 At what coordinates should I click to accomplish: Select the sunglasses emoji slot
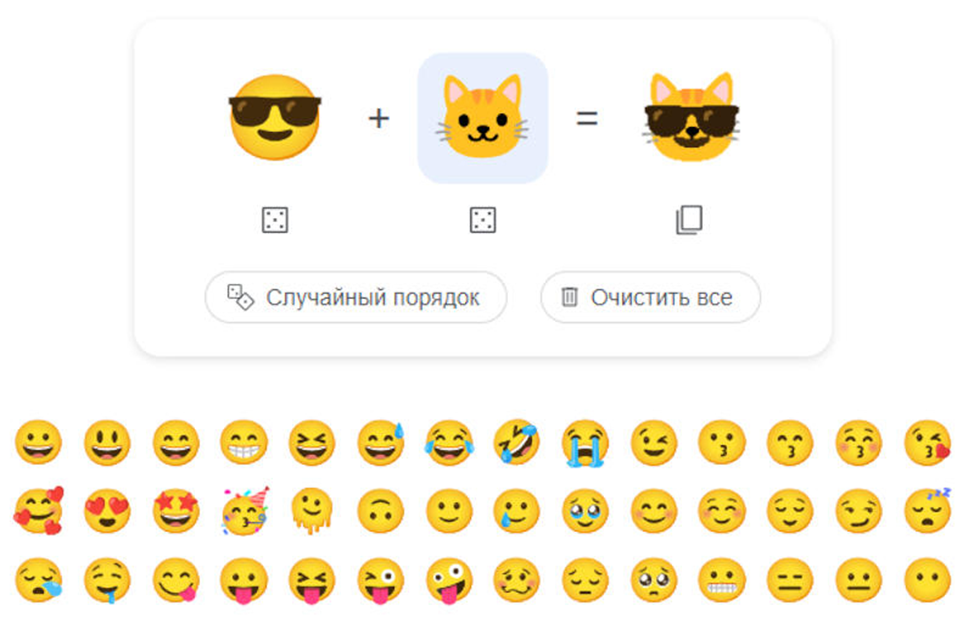tap(275, 117)
